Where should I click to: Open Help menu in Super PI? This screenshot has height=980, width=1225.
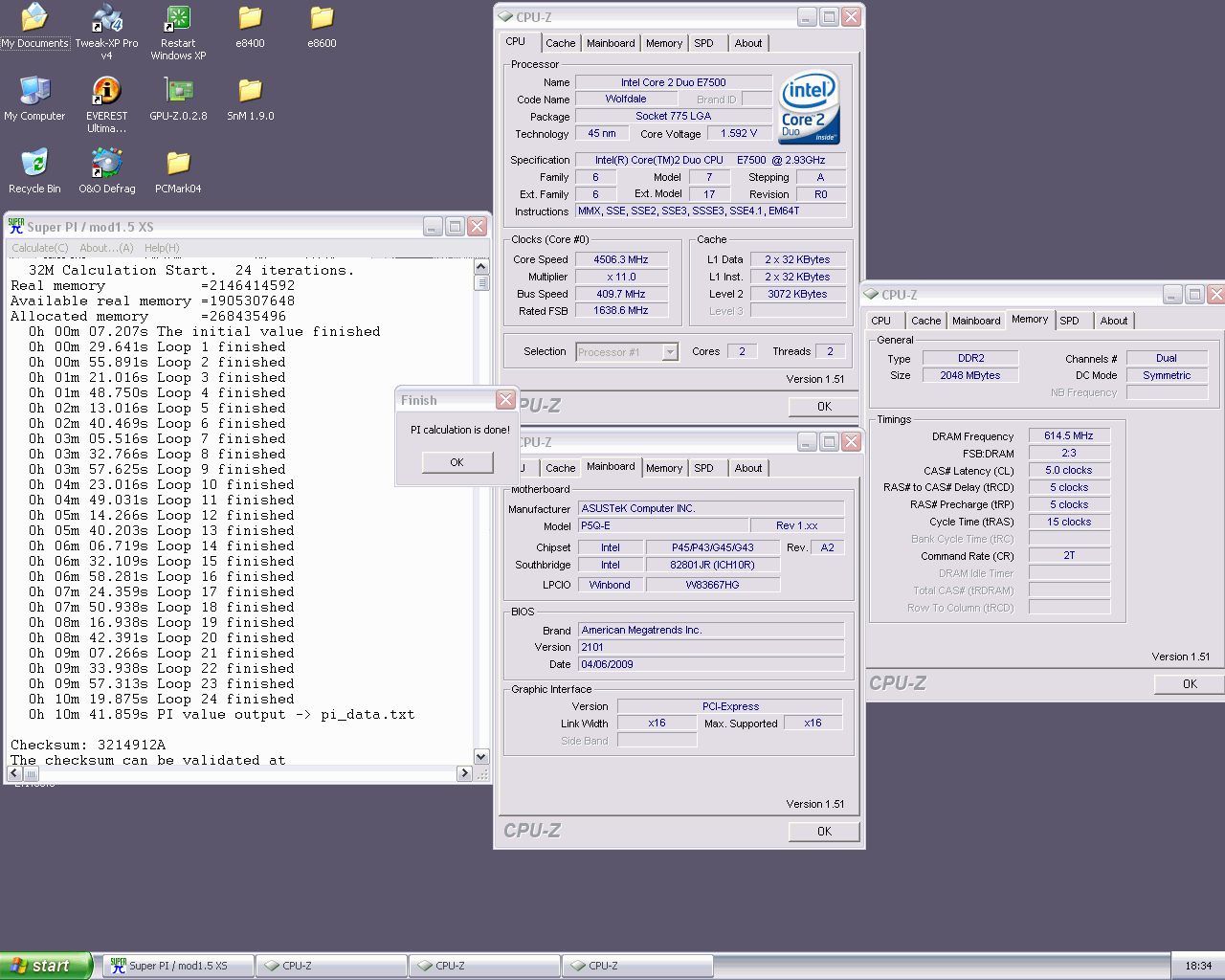tap(162, 248)
